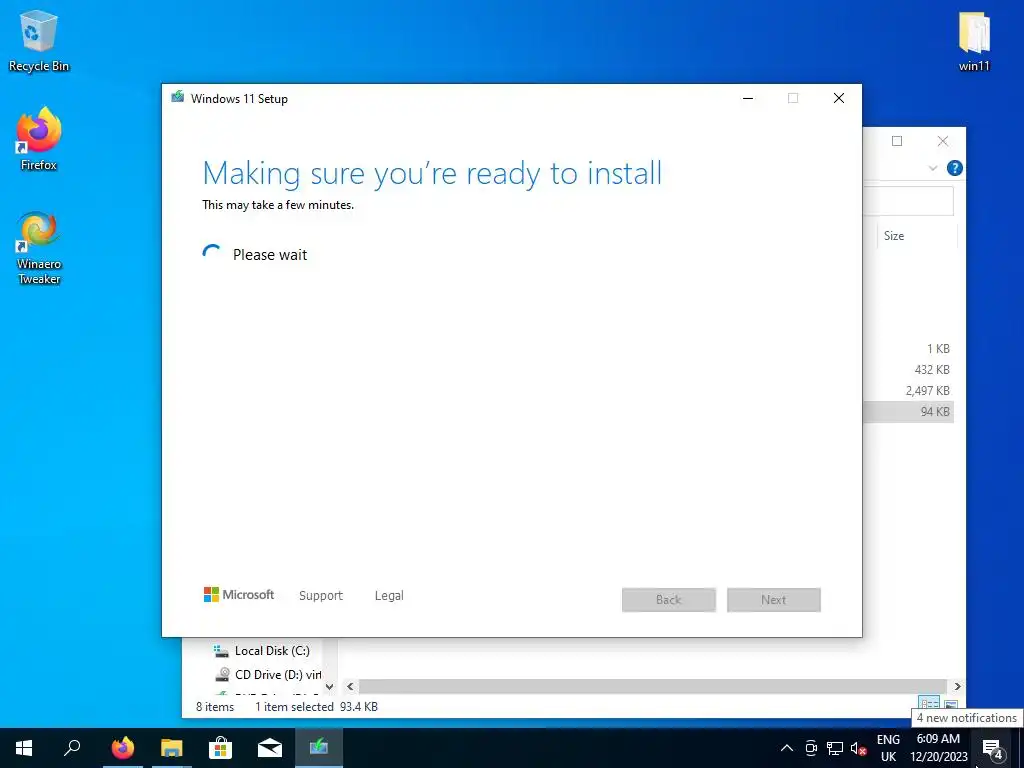Minimize the Windows 11 Setup window
1024x768 pixels.
pos(748,98)
